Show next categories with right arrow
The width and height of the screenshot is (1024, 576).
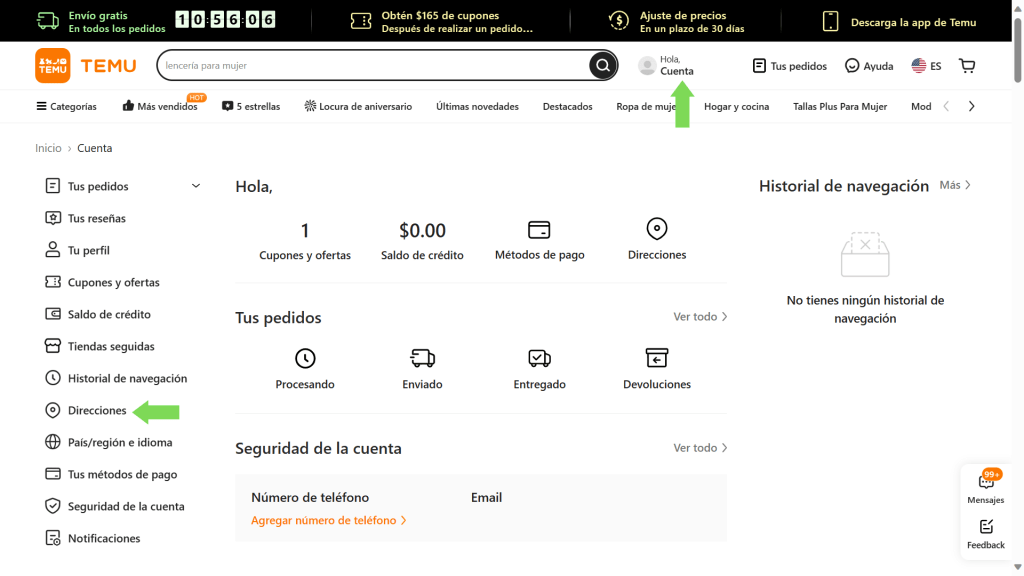tap(971, 106)
